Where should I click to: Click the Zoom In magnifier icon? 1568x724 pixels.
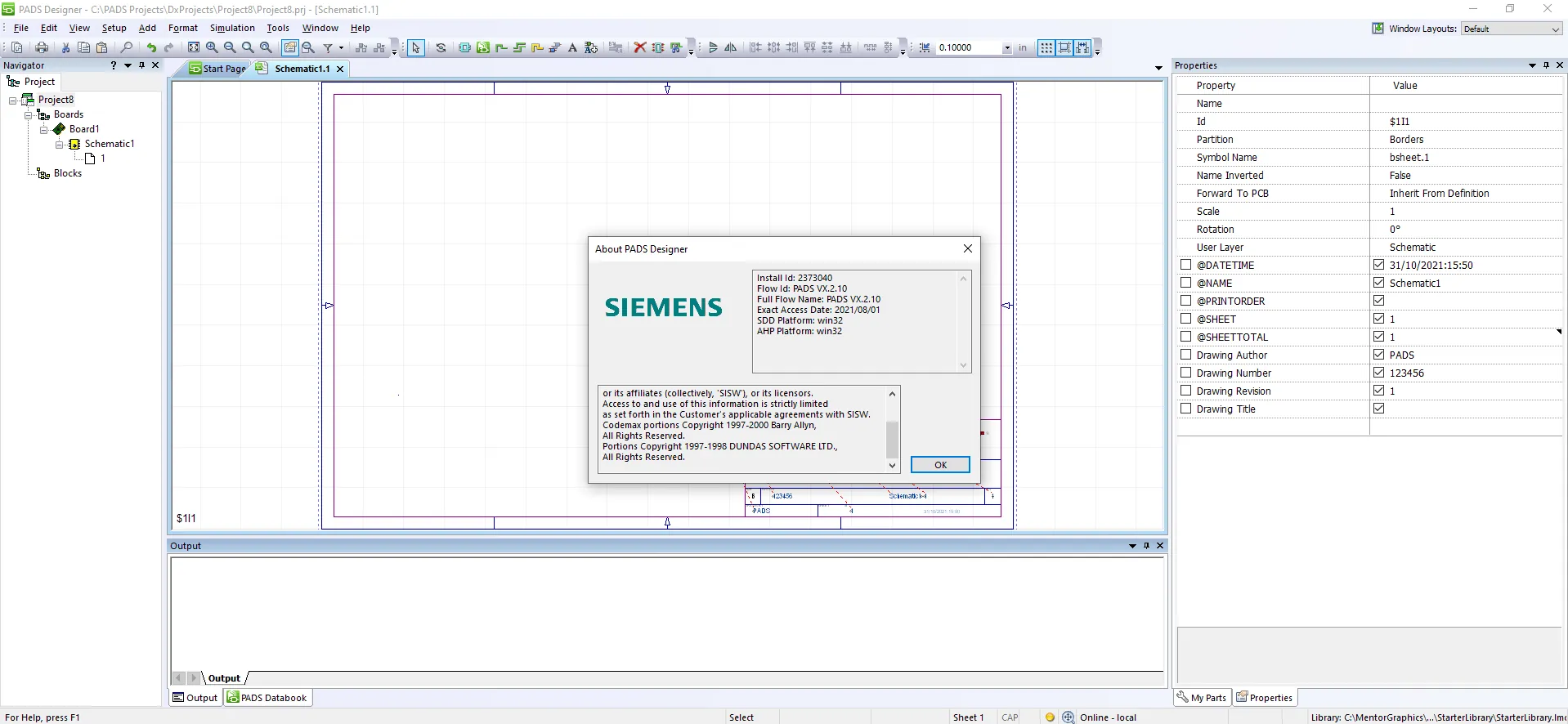click(212, 47)
